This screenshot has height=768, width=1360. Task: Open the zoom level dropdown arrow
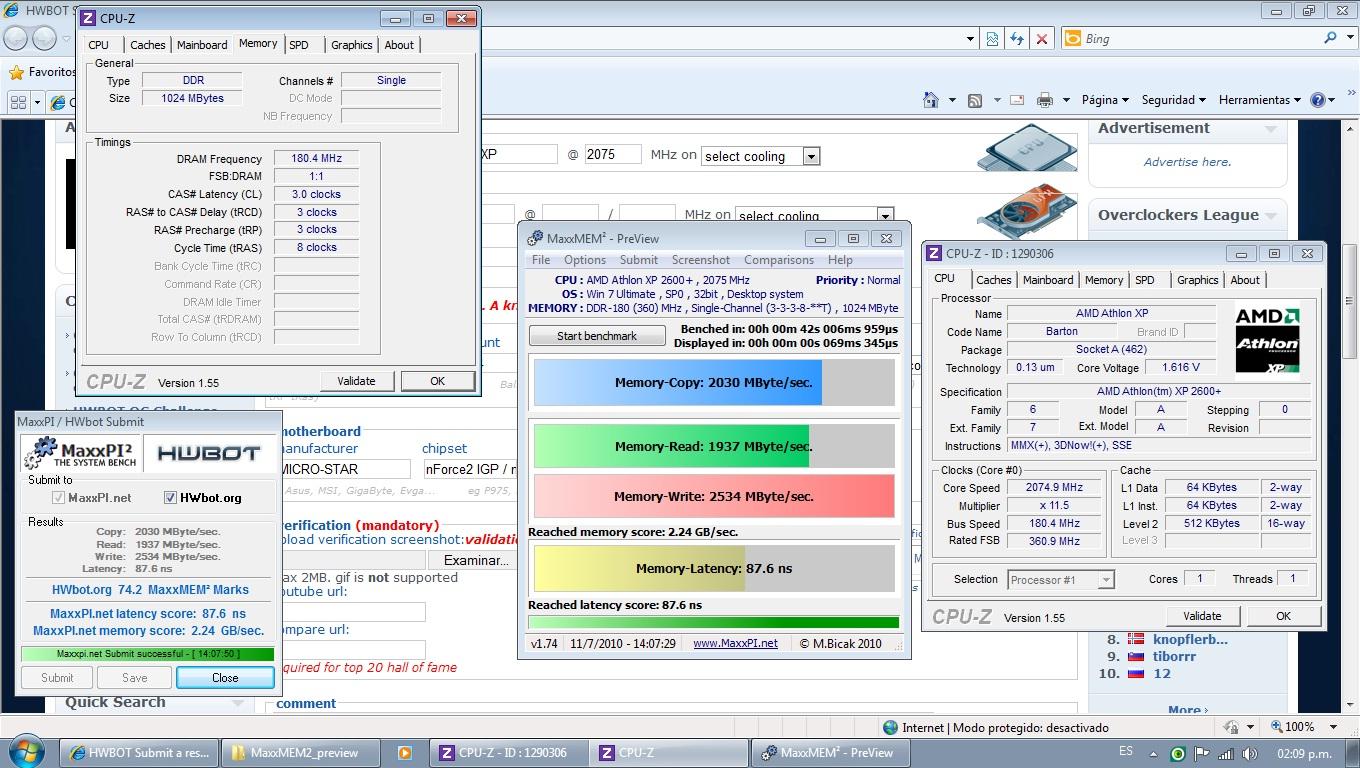click(x=1333, y=727)
